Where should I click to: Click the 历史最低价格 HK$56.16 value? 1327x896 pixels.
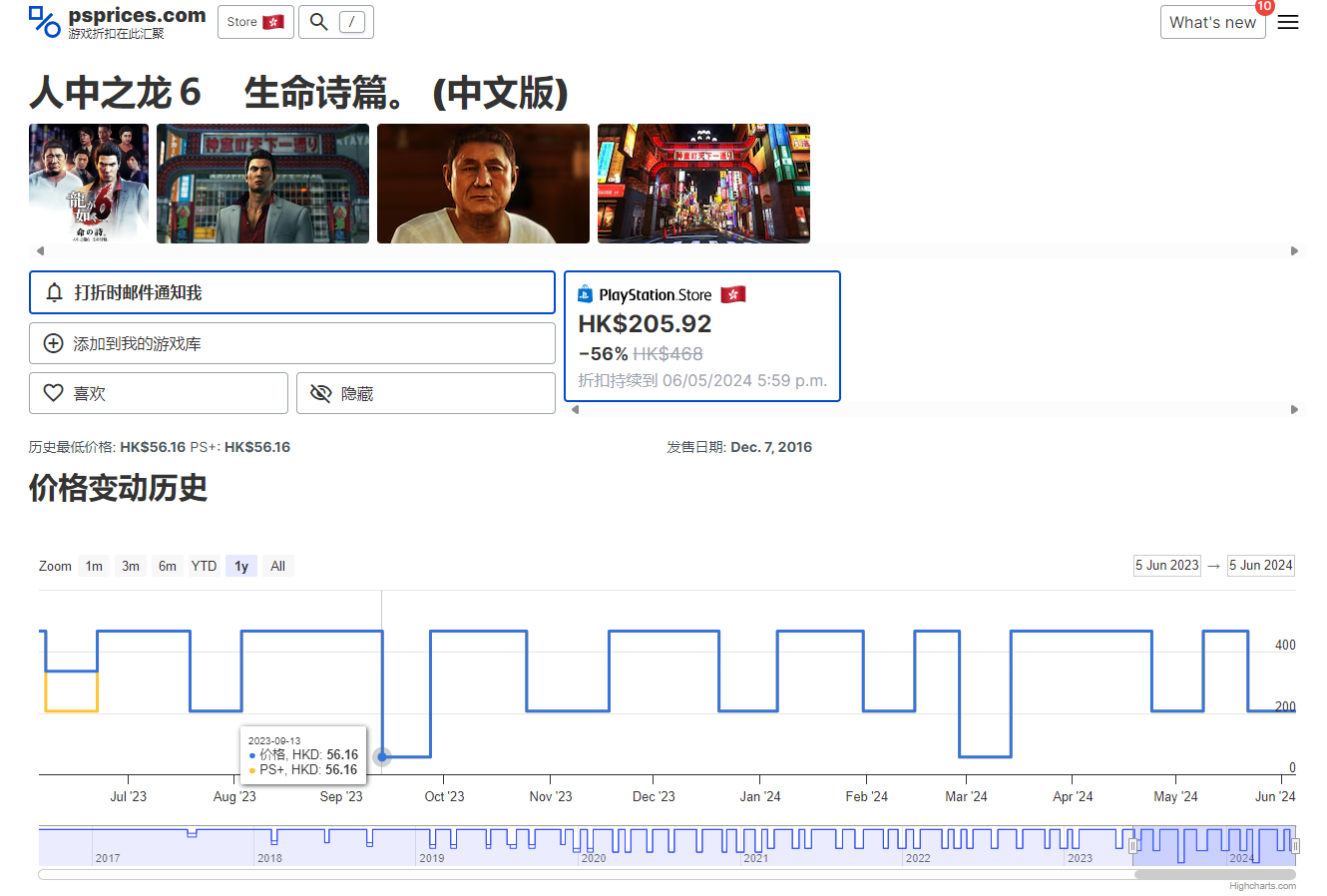pyautogui.click(x=153, y=447)
